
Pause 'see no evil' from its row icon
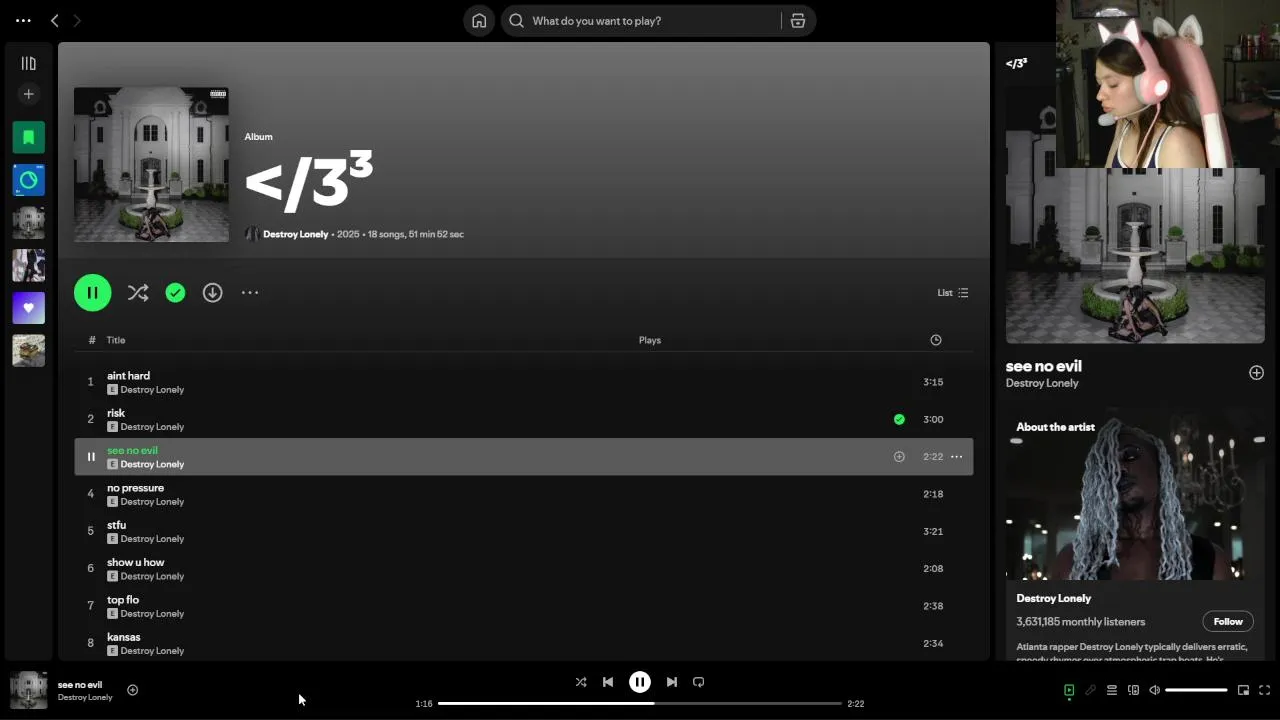[x=91, y=457]
